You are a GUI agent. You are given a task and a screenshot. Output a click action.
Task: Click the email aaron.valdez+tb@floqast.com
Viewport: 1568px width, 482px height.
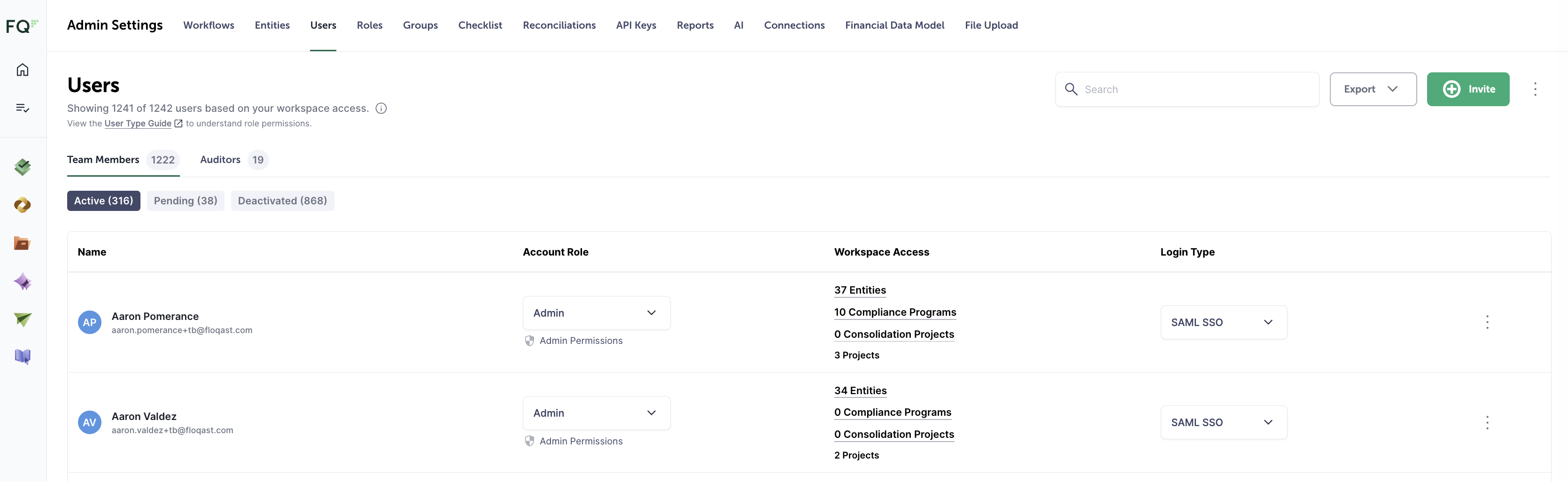(x=172, y=430)
